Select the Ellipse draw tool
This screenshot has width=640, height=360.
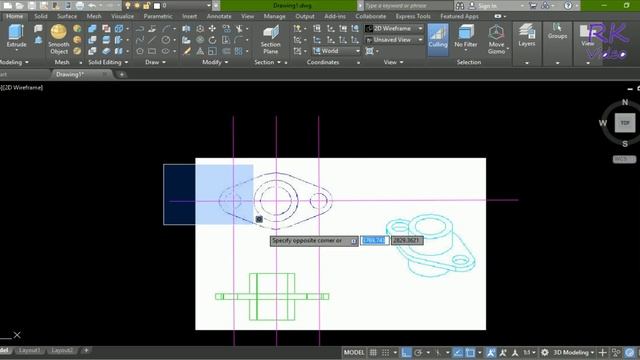(x=166, y=51)
